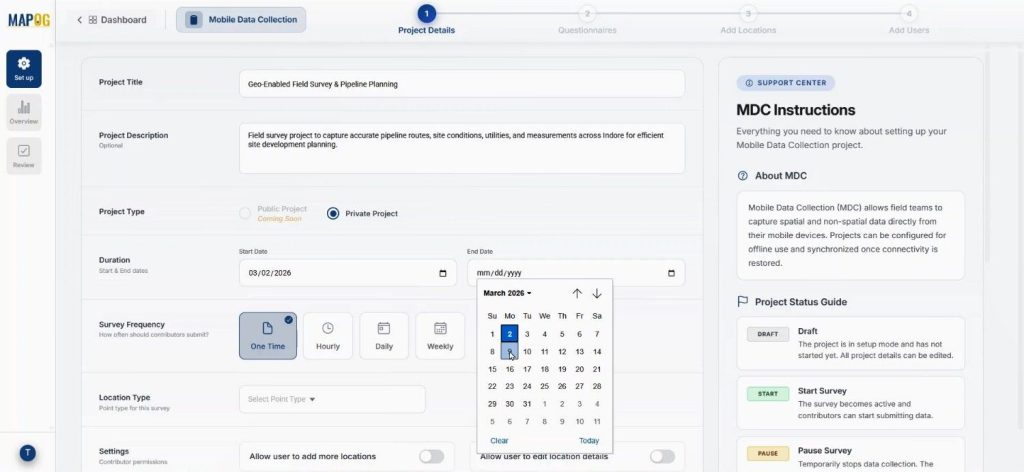Select March 24 in the calendar
This screenshot has width=1024, height=472.
coord(527,386)
